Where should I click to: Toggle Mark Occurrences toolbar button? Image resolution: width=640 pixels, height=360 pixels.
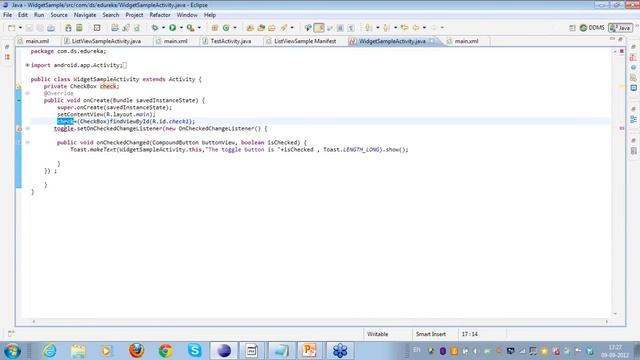tap(319, 28)
